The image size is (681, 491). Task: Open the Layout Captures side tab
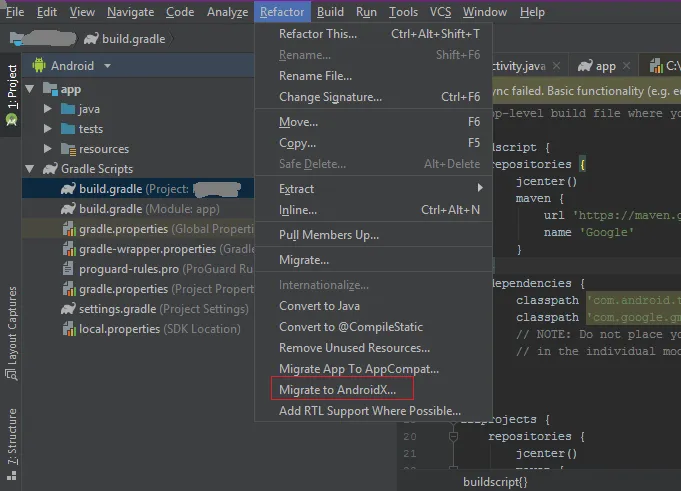click(12, 333)
